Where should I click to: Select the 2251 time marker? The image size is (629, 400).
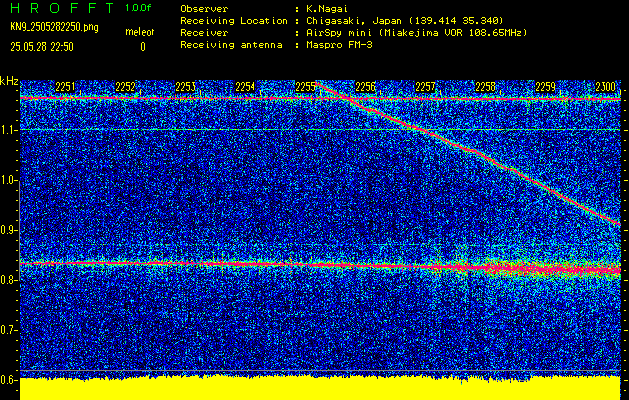[x=65, y=87]
